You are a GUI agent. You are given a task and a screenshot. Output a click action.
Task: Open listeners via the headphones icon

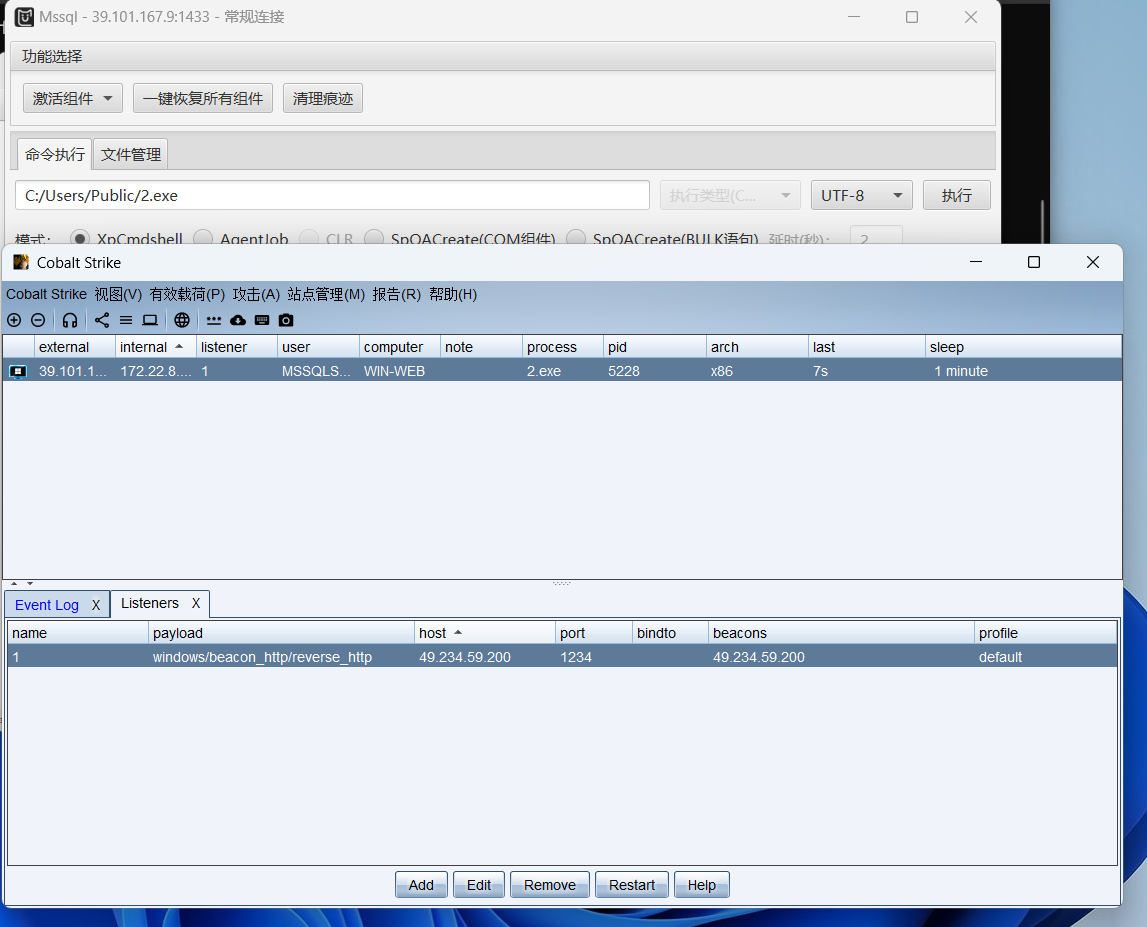69,320
